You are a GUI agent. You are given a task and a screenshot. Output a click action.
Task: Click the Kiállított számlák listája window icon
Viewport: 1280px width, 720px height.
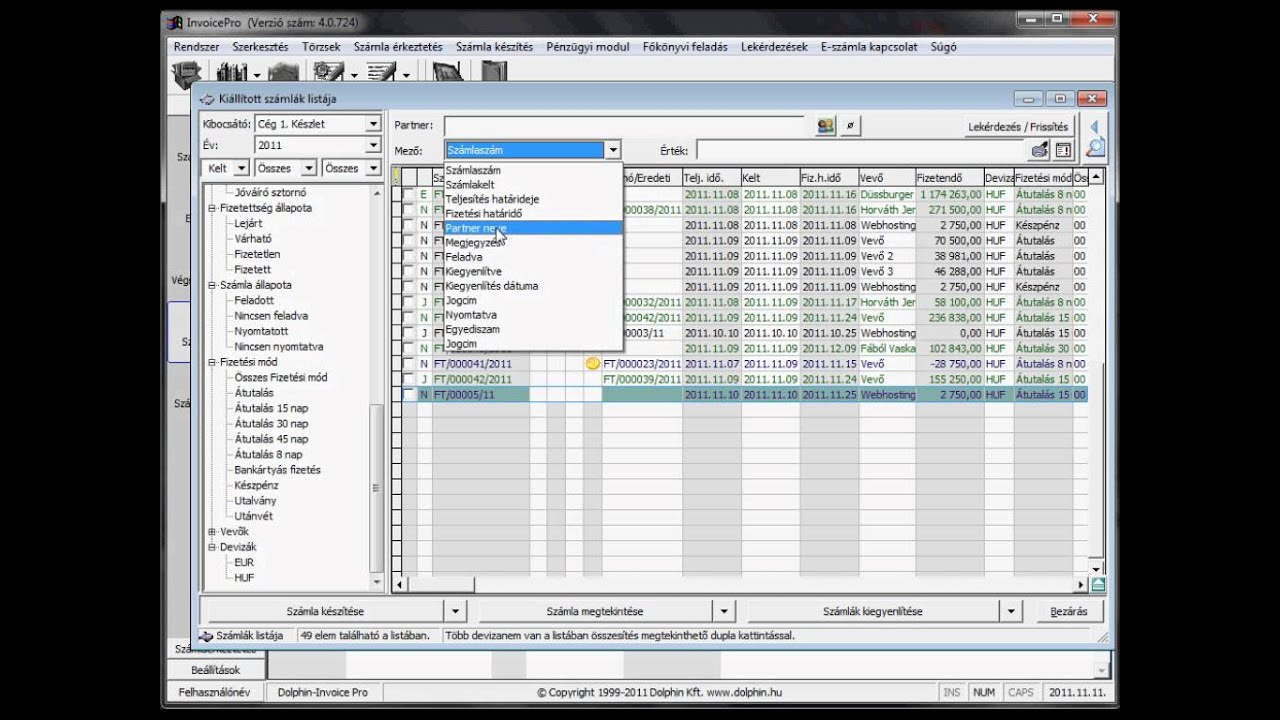coord(207,99)
